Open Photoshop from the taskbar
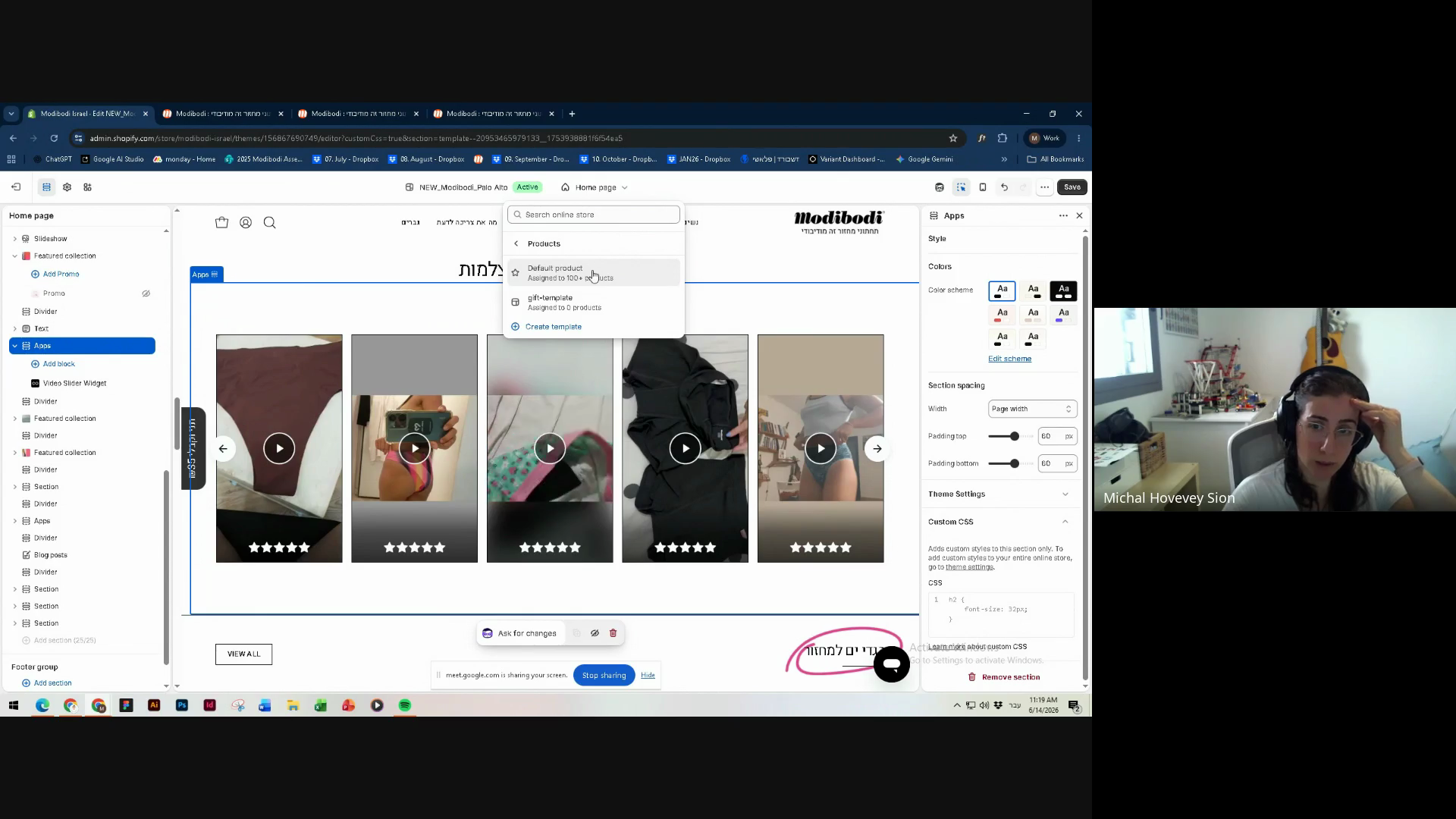This screenshot has width=1456, height=819. (x=182, y=705)
